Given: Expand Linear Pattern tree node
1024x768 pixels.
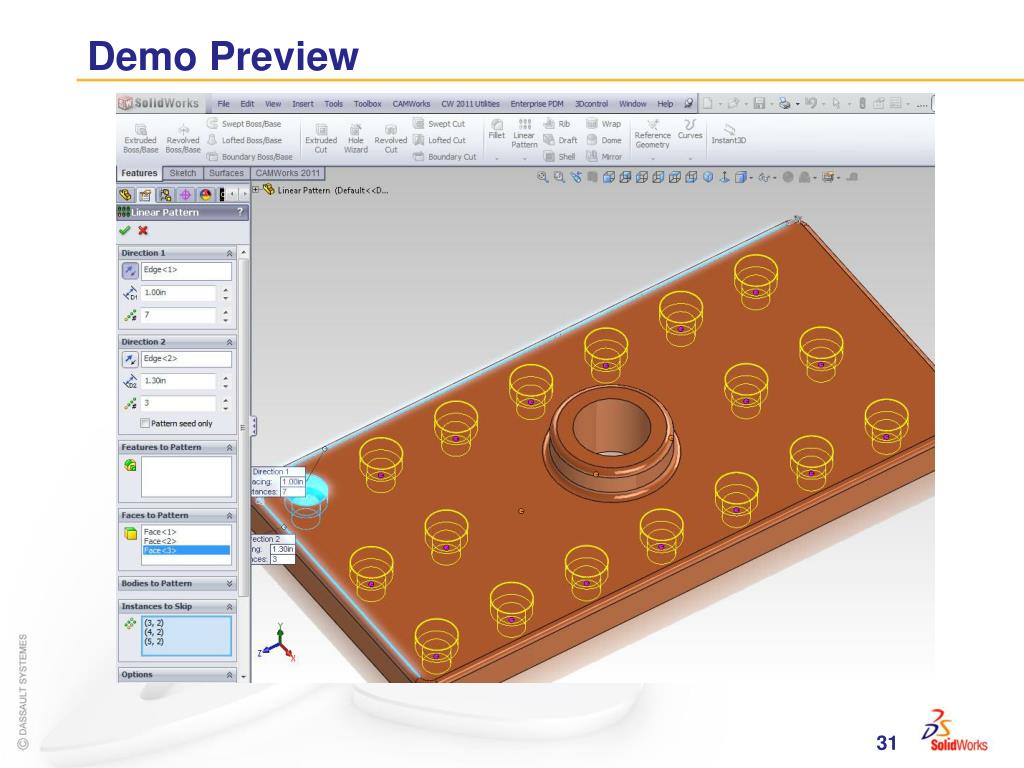Looking at the screenshot, I should coord(256,190).
